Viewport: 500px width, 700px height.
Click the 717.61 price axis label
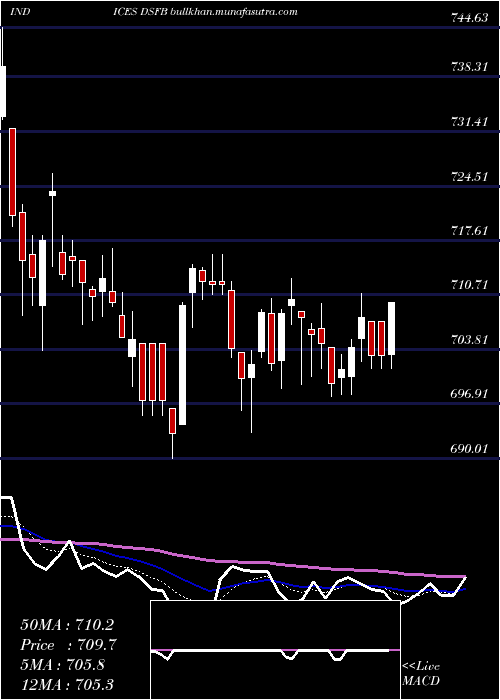tap(469, 231)
